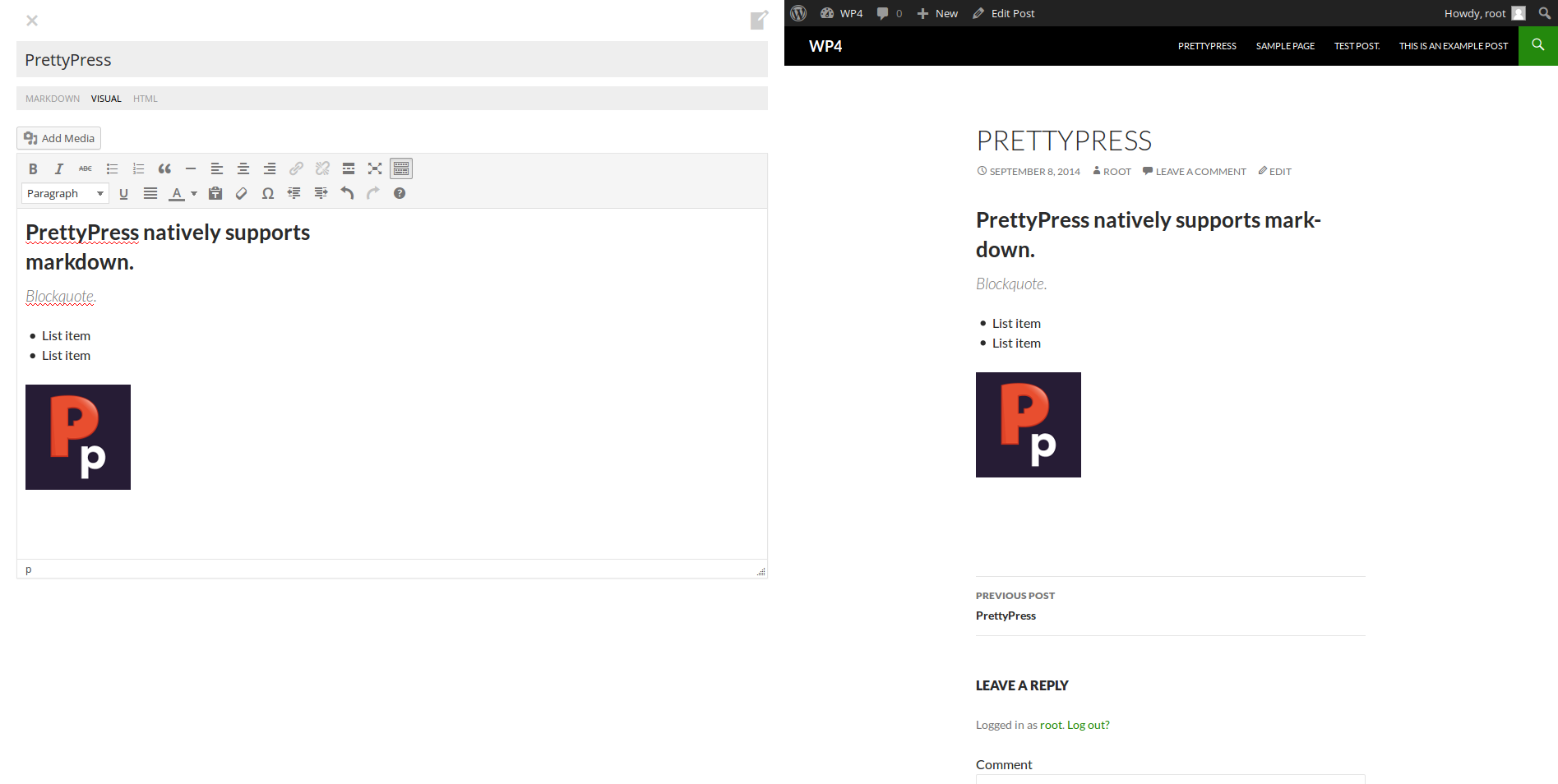Image resolution: width=1558 pixels, height=784 pixels.
Task: Close the PrettyPress editor with the X
Action: point(32,21)
